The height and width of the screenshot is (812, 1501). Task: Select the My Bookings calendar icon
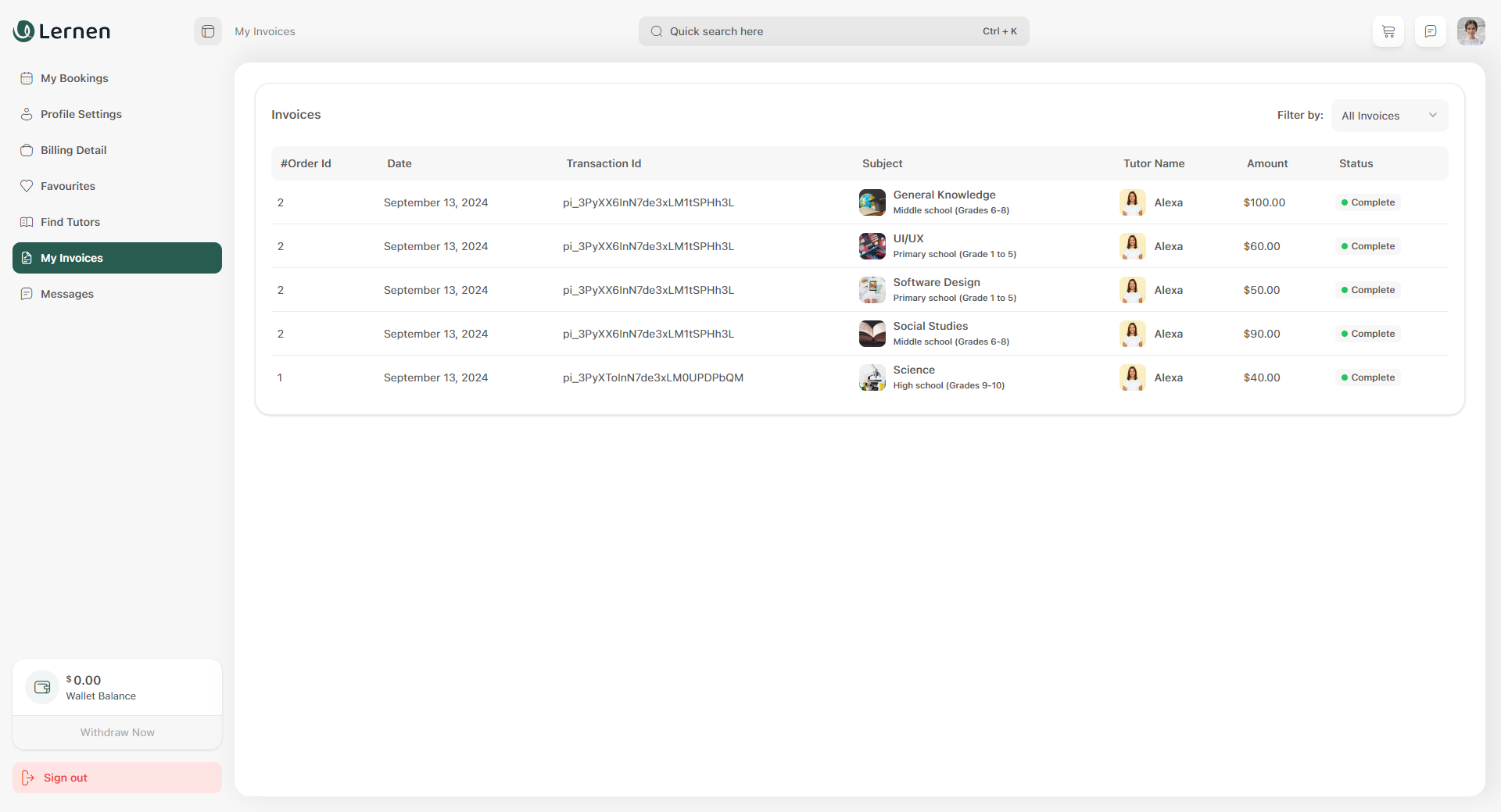click(x=27, y=78)
